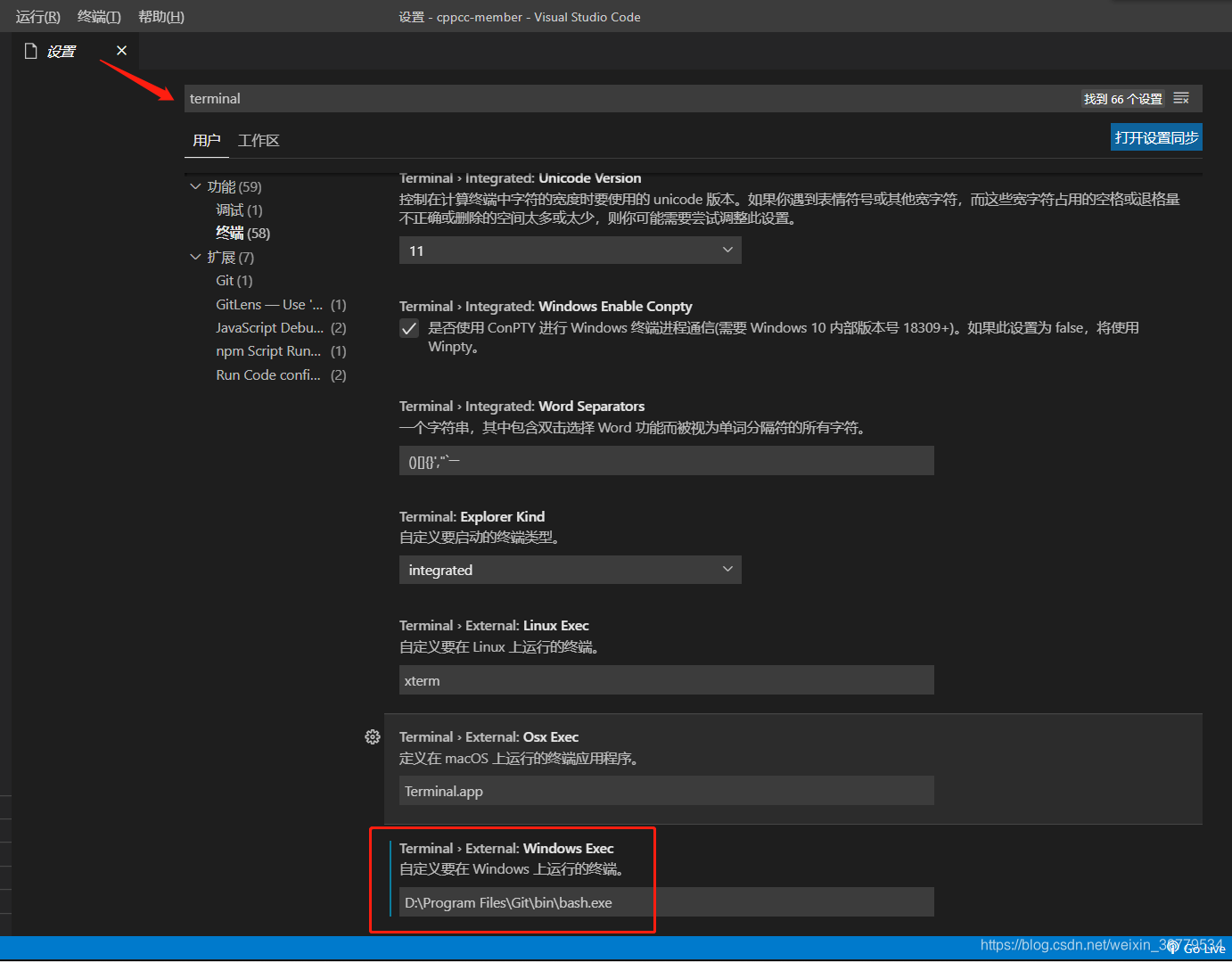
Task: Select 终端 (58) in the settings tree
Action: click(x=242, y=234)
